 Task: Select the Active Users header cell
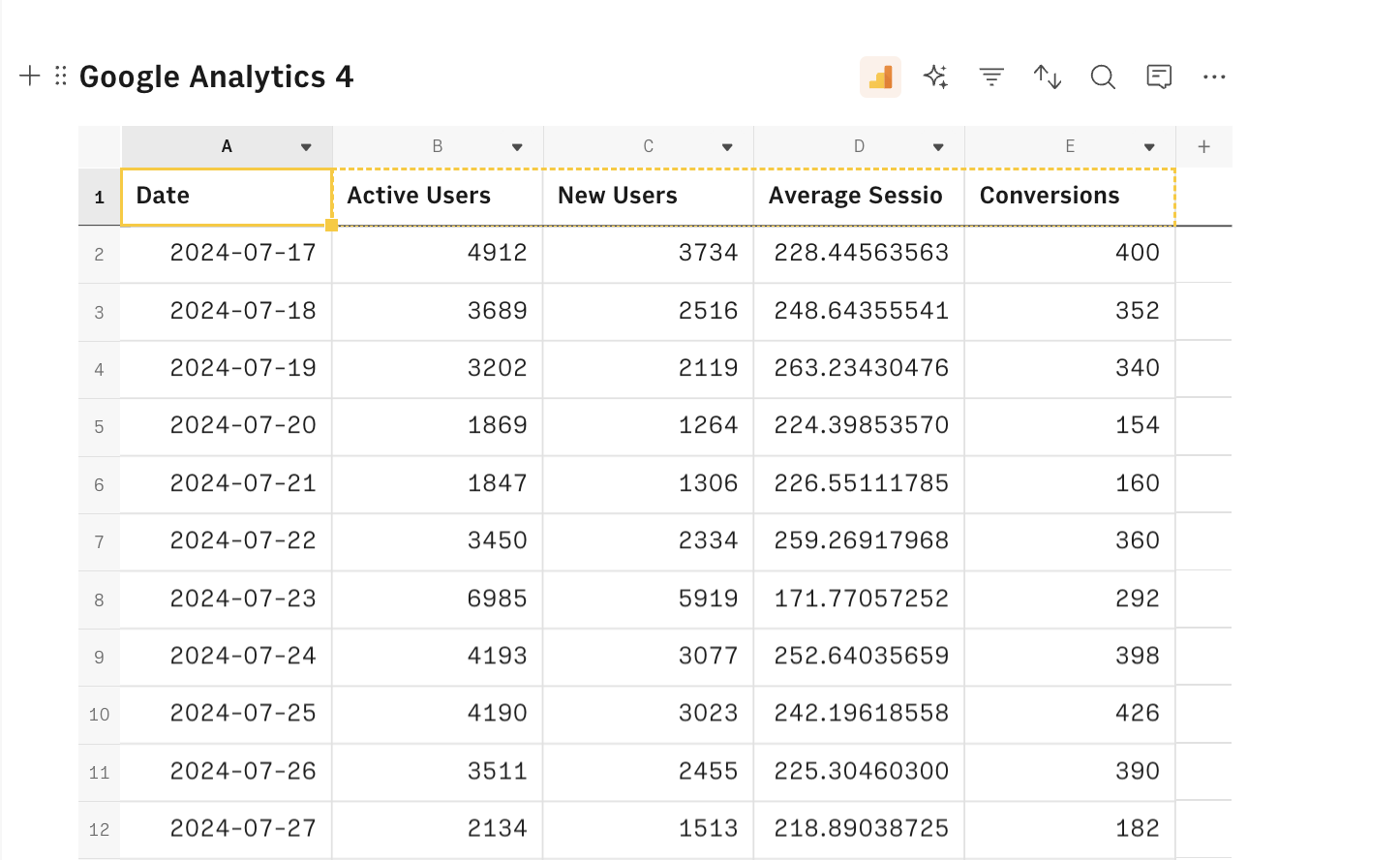point(438,197)
